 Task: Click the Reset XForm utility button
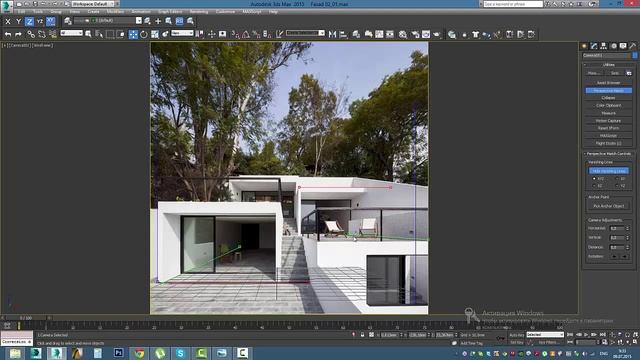pos(609,128)
